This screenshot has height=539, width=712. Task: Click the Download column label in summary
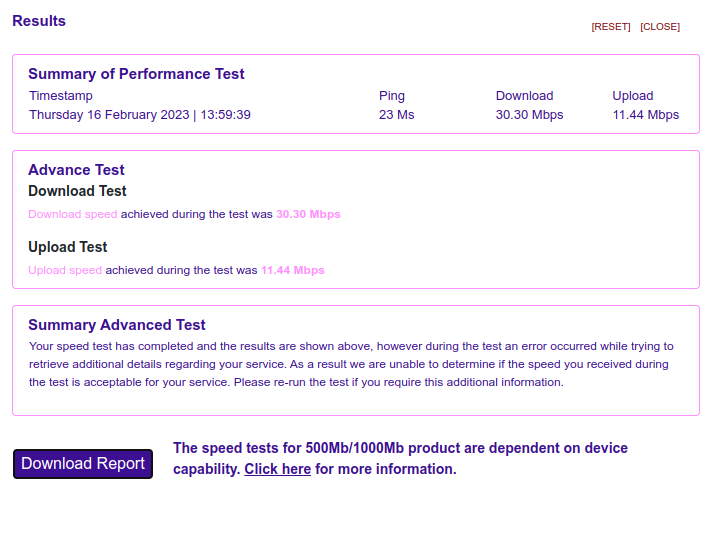click(524, 96)
